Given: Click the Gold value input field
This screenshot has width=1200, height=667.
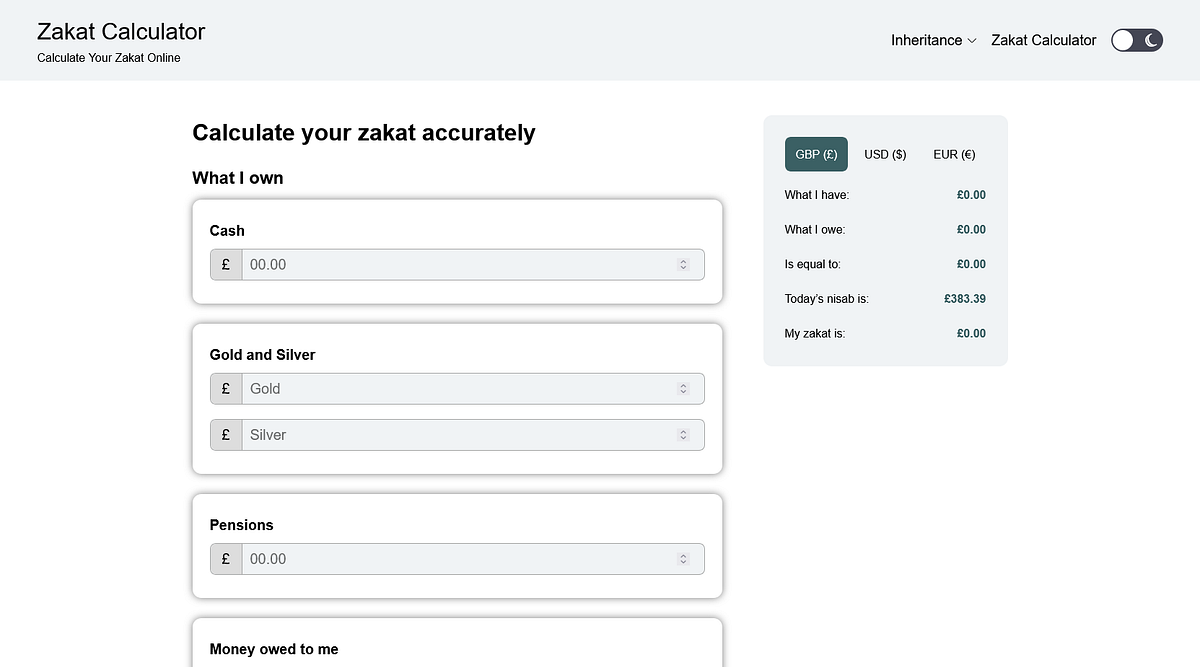Looking at the screenshot, I should pyautogui.click(x=450, y=388).
